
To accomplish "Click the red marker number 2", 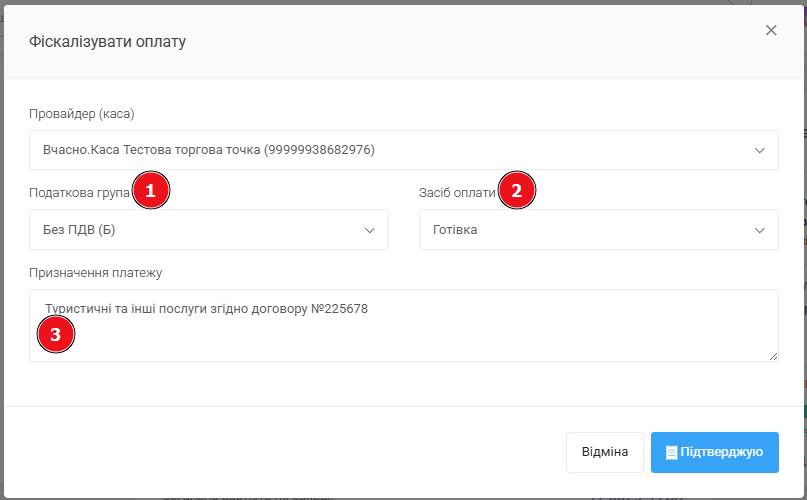I will pyautogui.click(x=516, y=191).
